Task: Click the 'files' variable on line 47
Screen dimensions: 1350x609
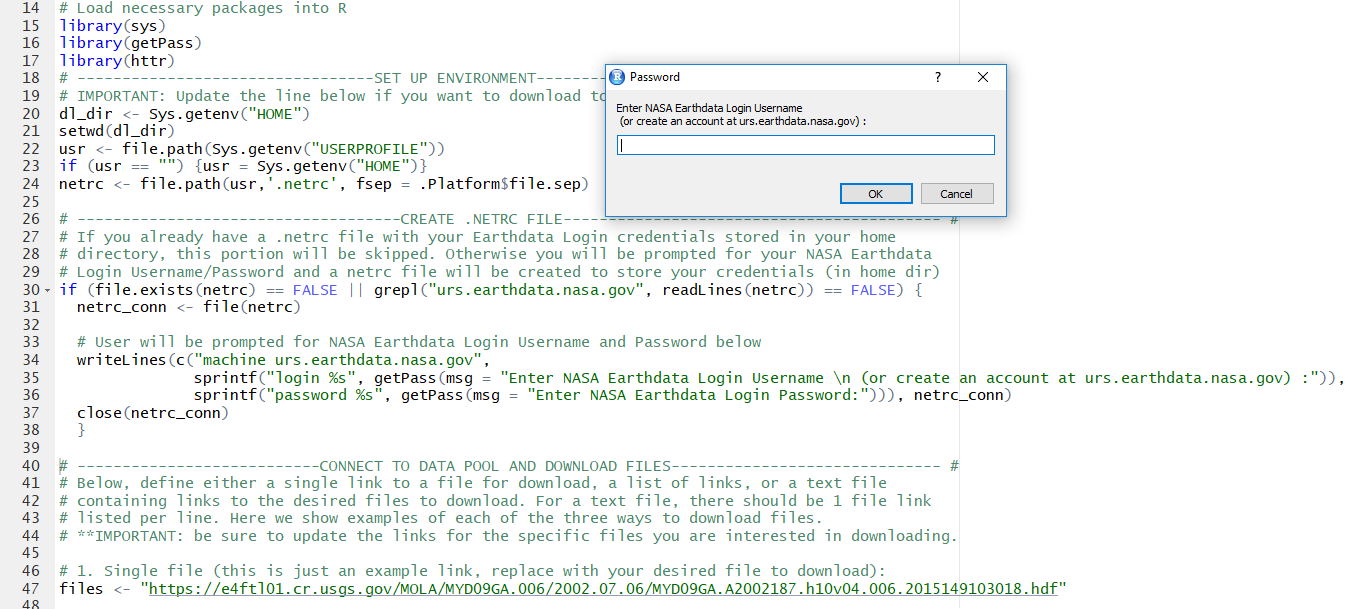Action: point(81,589)
